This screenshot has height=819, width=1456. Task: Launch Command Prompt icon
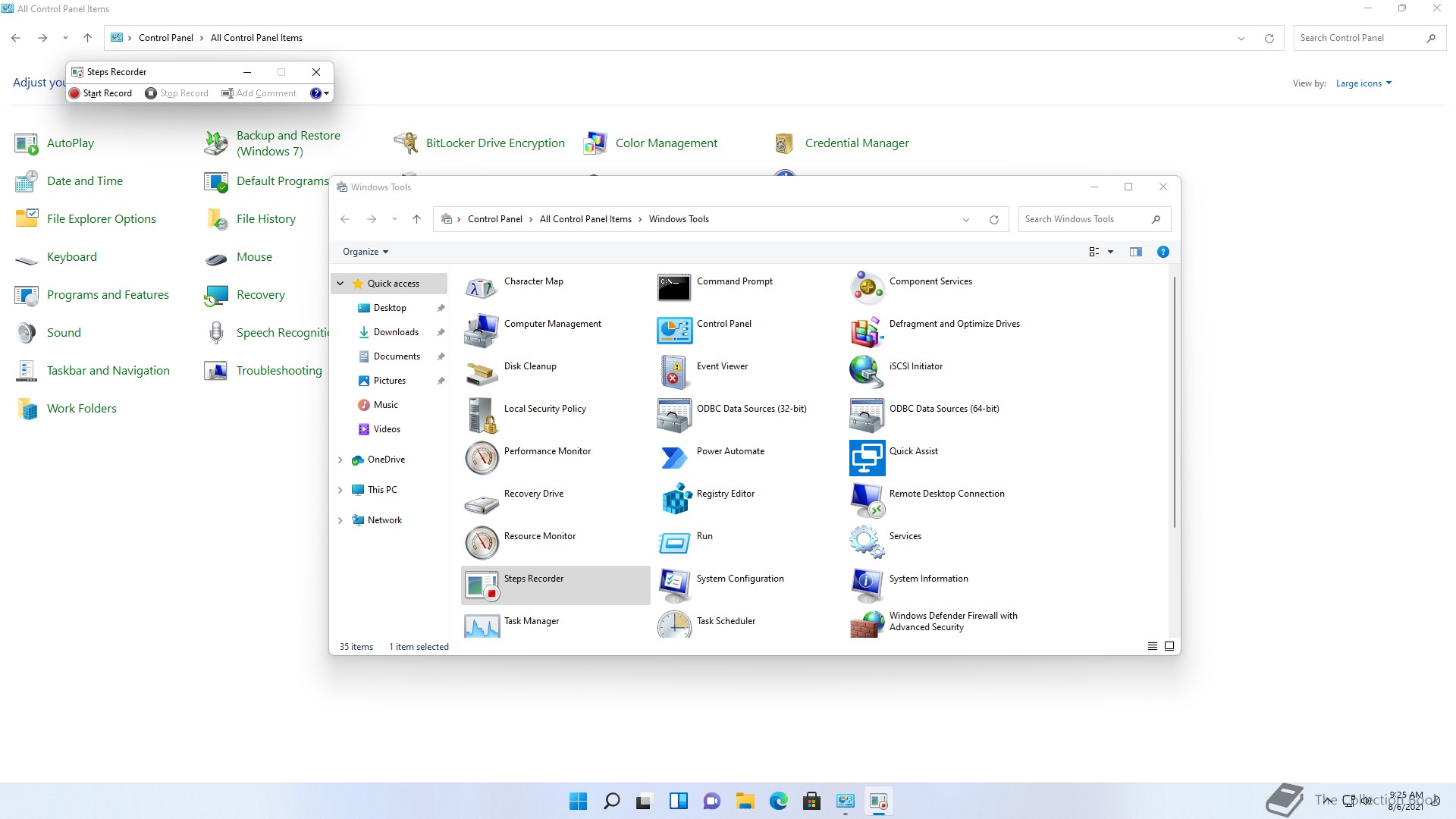(674, 288)
